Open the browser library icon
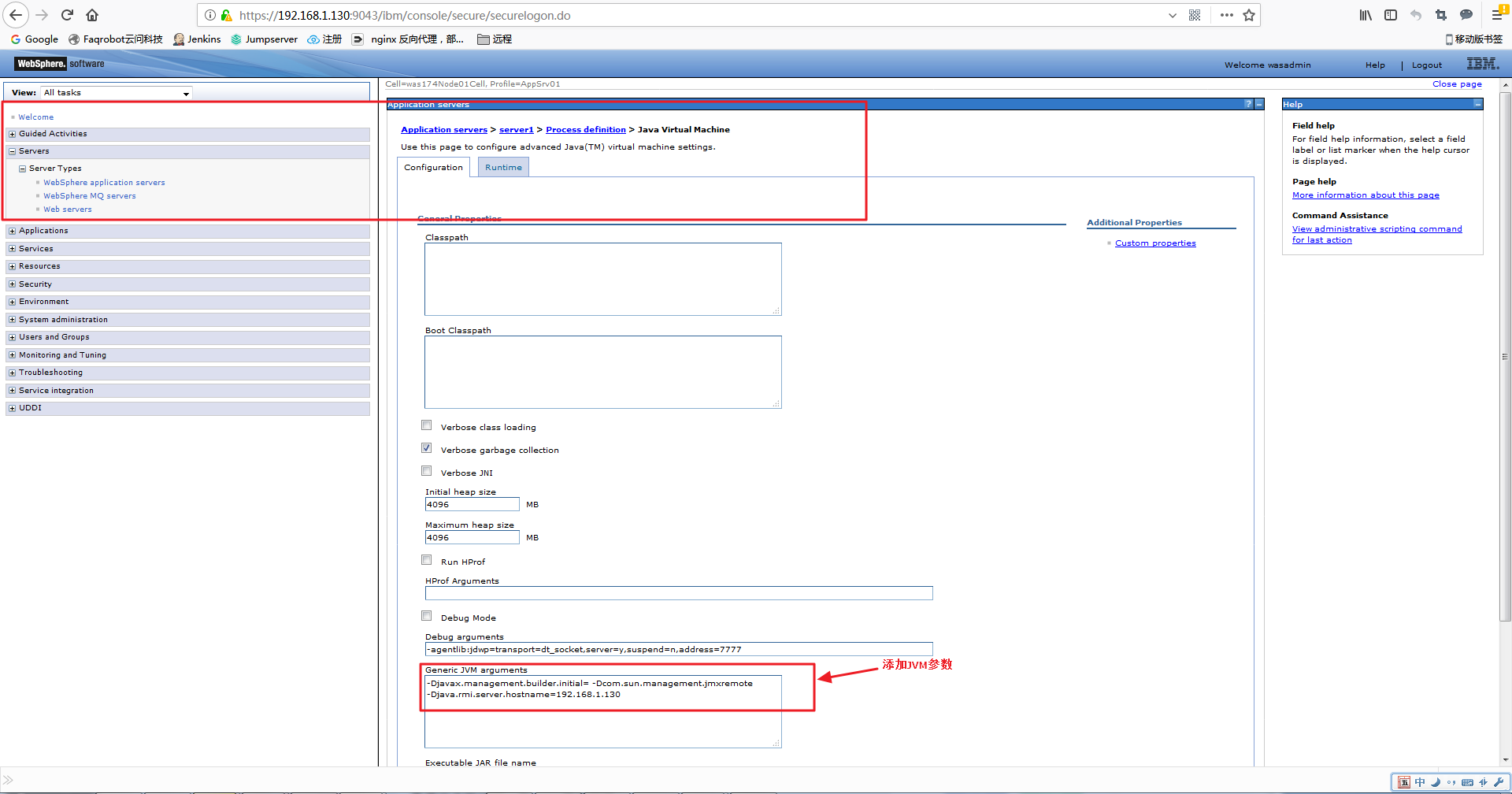1512x794 pixels. (x=1366, y=15)
